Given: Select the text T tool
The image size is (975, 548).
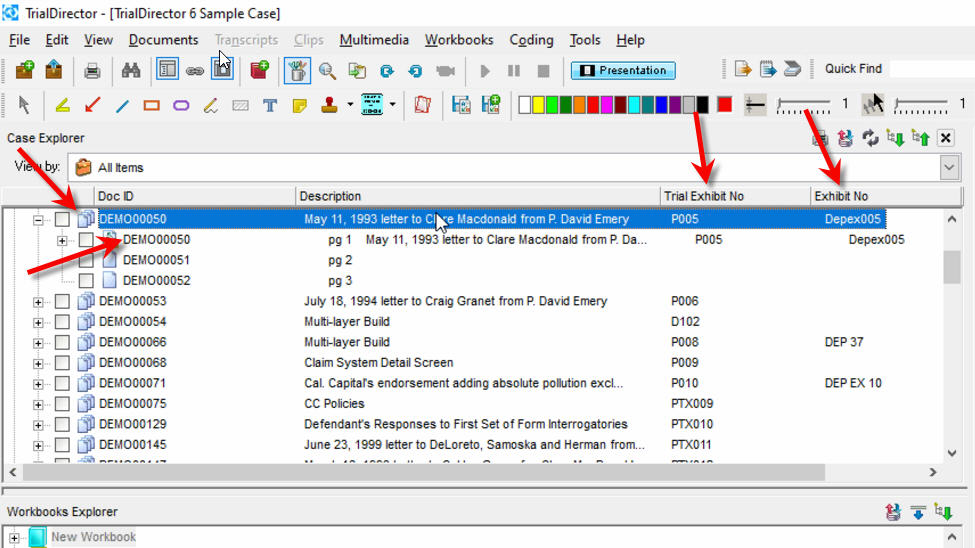Looking at the screenshot, I should point(270,106).
